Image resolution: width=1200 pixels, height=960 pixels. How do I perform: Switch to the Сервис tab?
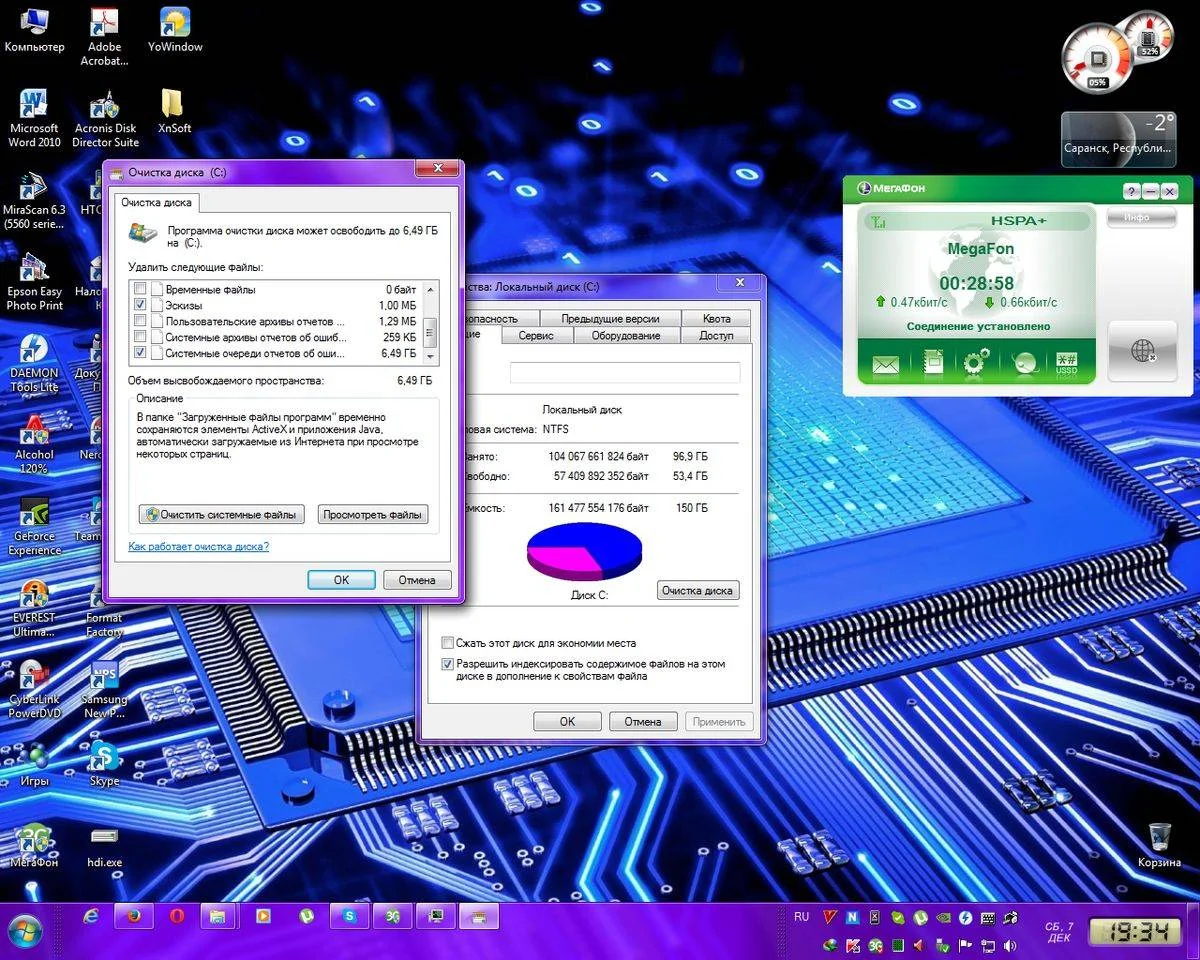(x=536, y=336)
